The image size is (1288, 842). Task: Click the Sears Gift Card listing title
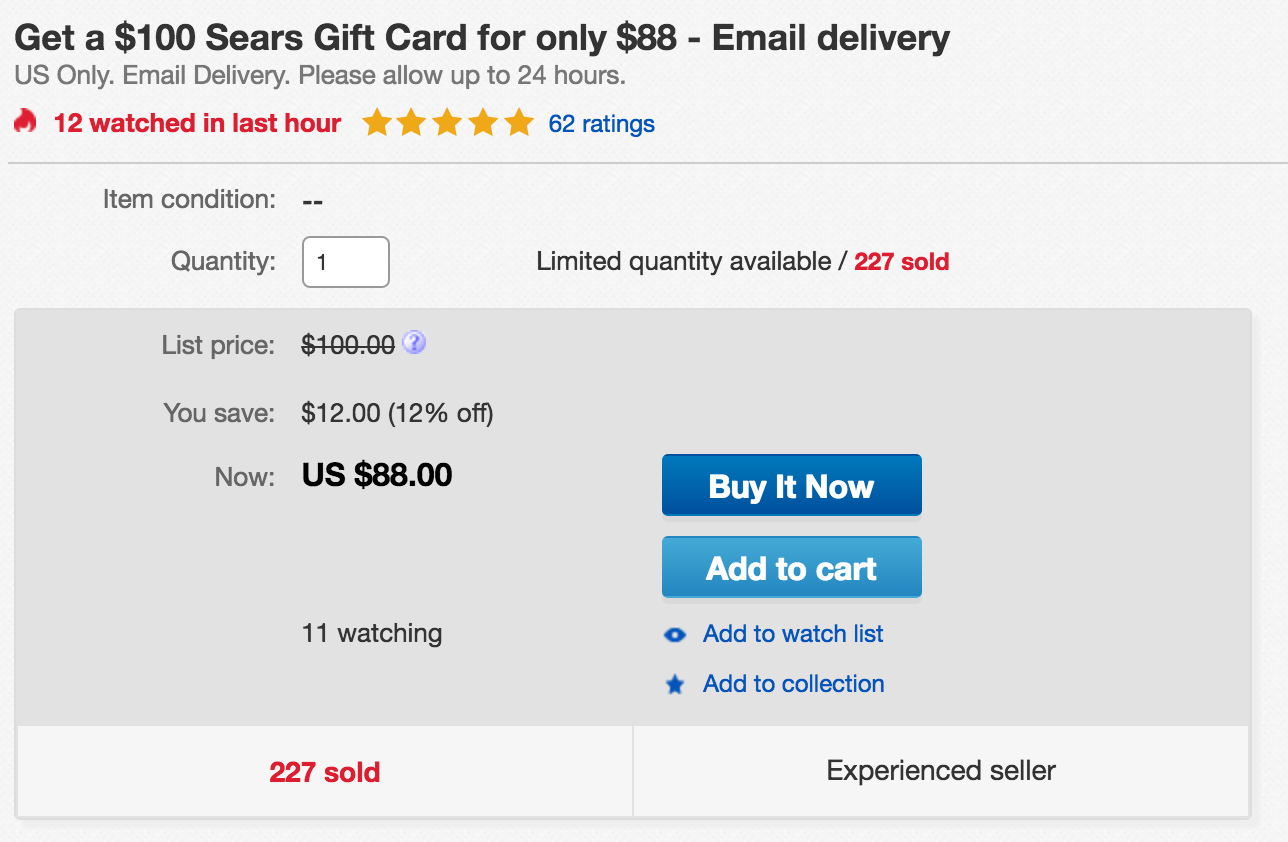pos(482,38)
